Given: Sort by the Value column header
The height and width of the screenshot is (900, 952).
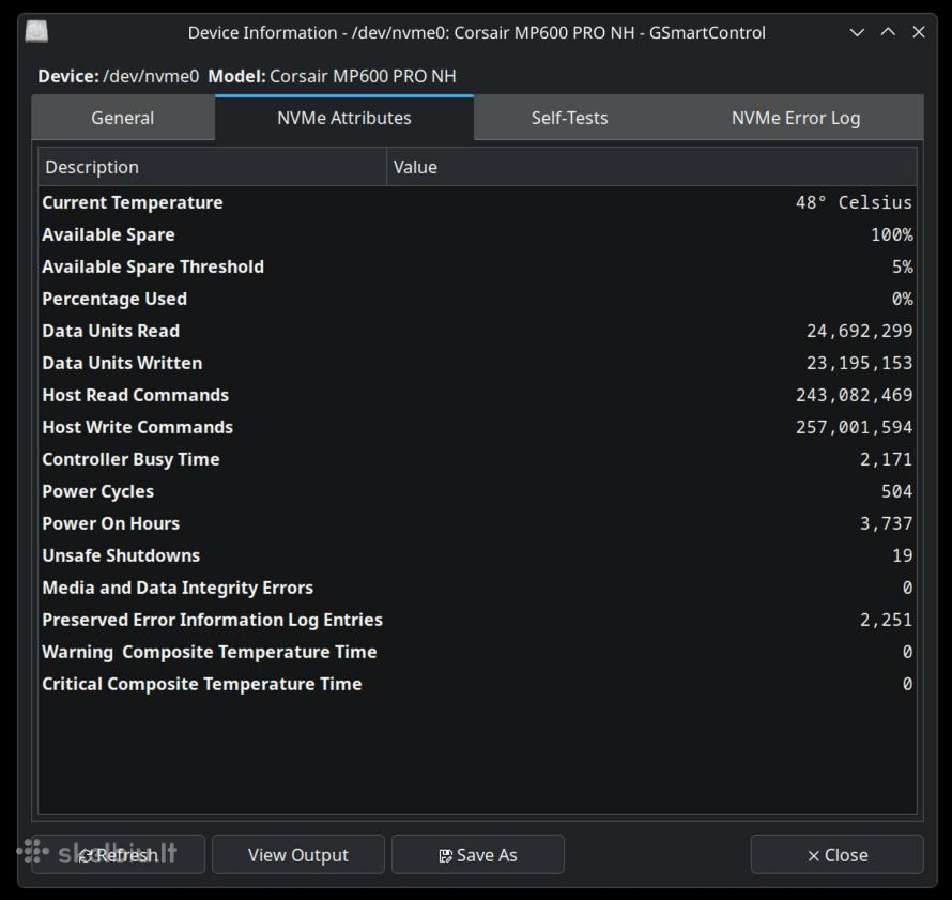Looking at the screenshot, I should pos(651,167).
